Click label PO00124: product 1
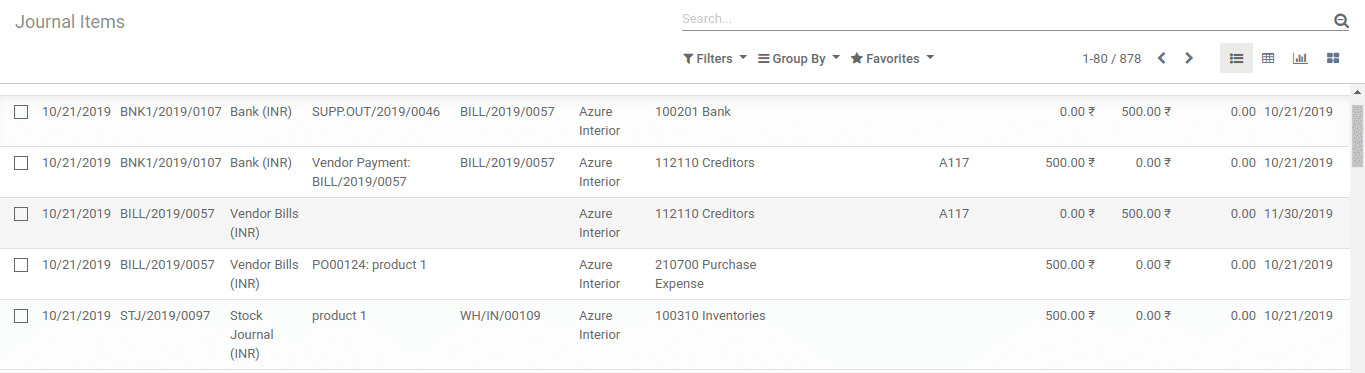The height and width of the screenshot is (373, 1365). 369,265
